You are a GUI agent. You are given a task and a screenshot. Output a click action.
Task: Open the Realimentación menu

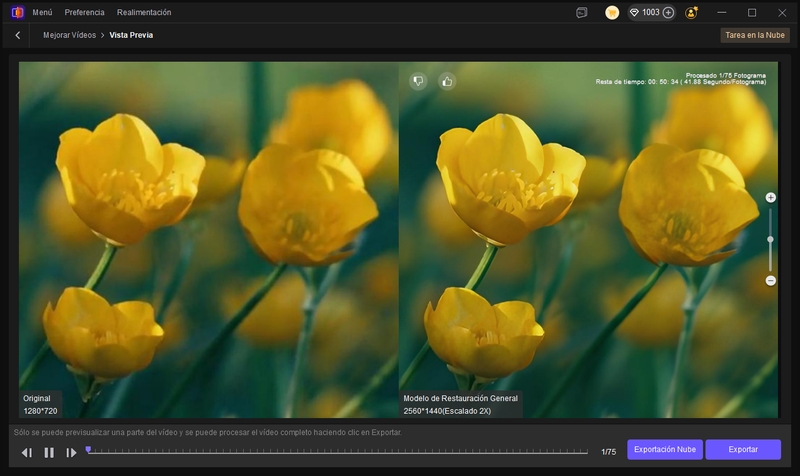144,12
